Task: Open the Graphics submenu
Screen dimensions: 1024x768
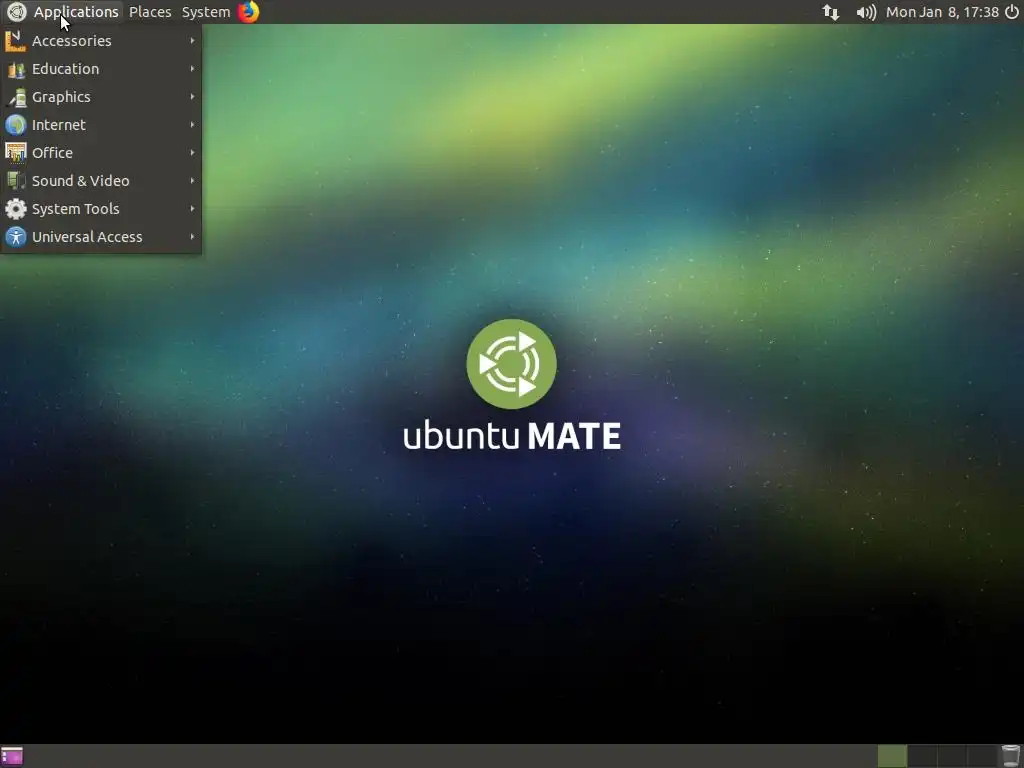Action: pyautogui.click(x=101, y=97)
